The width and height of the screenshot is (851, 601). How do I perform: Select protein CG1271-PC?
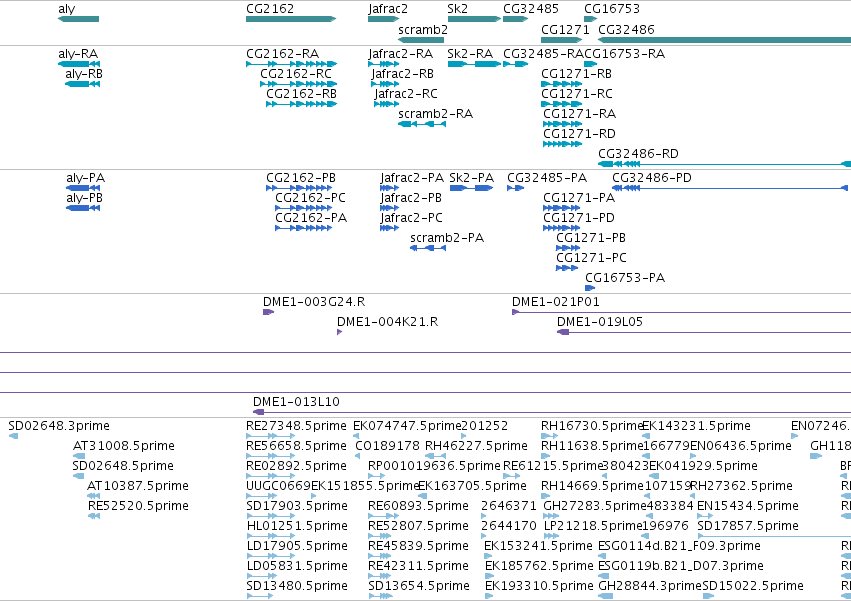[591, 258]
